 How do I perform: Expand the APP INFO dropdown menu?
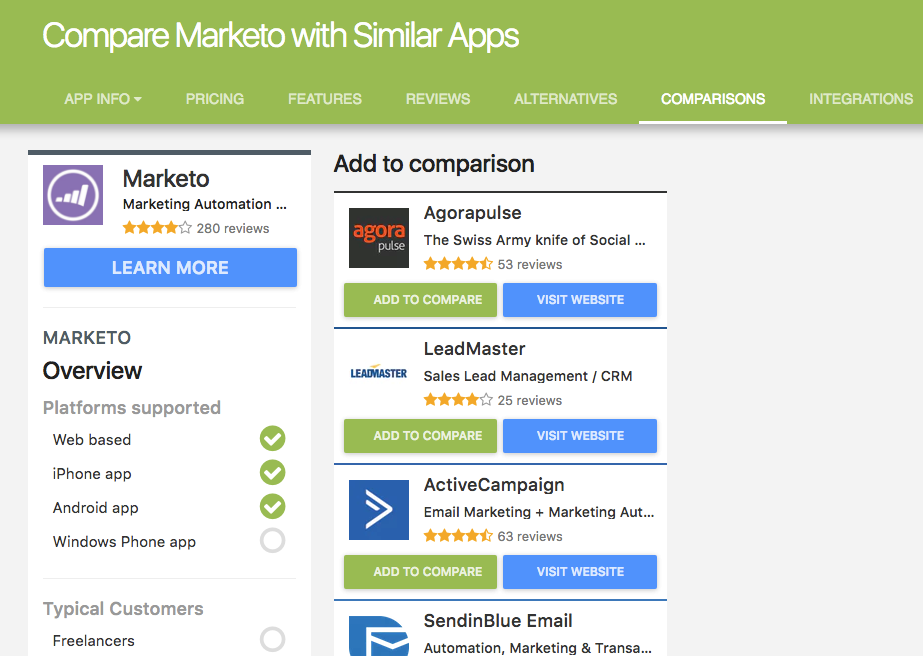pyautogui.click(x=103, y=99)
